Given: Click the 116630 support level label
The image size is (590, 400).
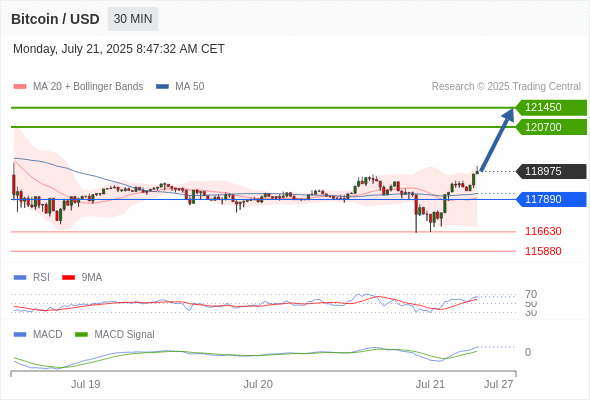Looking at the screenshot, I should point(543,231).
